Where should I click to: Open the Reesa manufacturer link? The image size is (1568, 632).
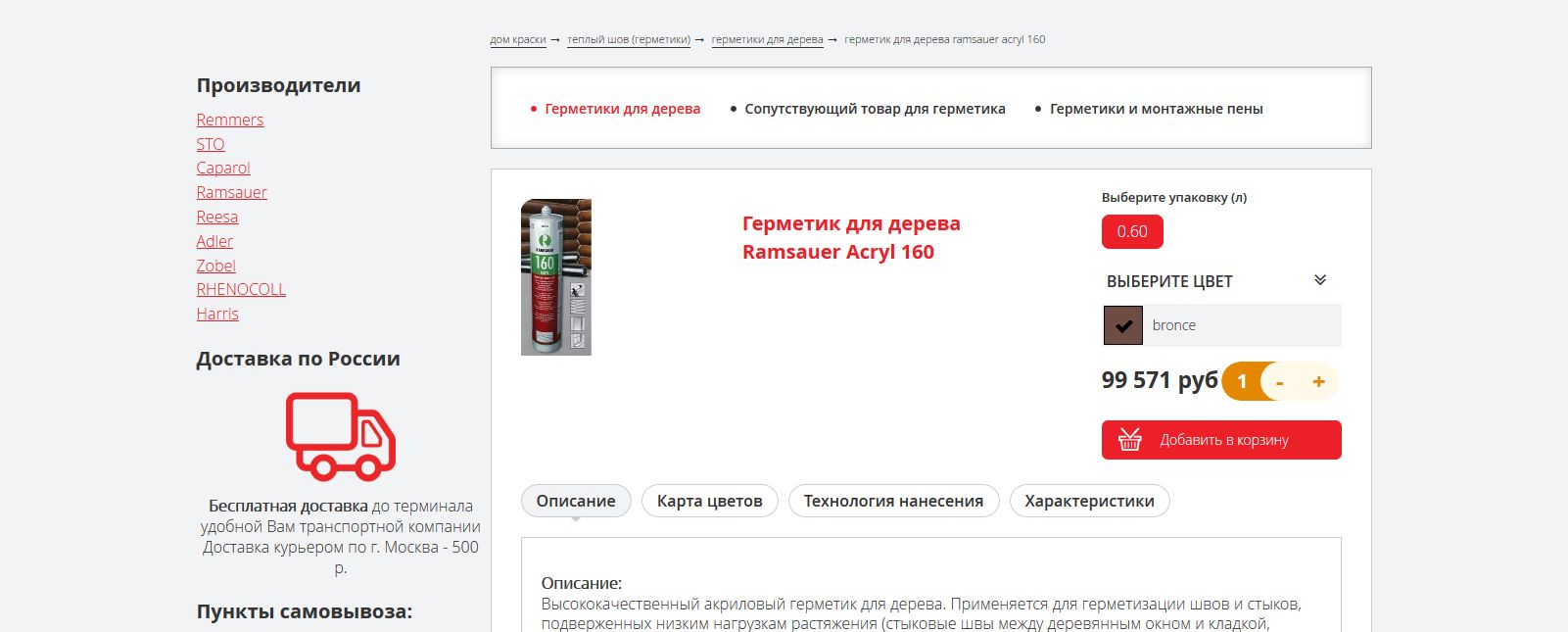(217, 217)
